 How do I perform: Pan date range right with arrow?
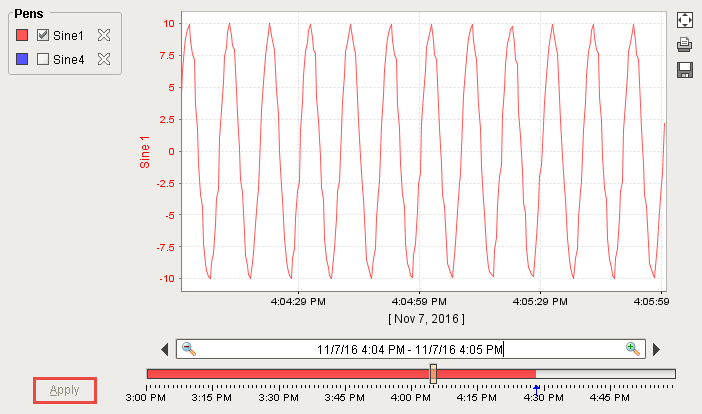pyautogui.click(x=656, y=349)
